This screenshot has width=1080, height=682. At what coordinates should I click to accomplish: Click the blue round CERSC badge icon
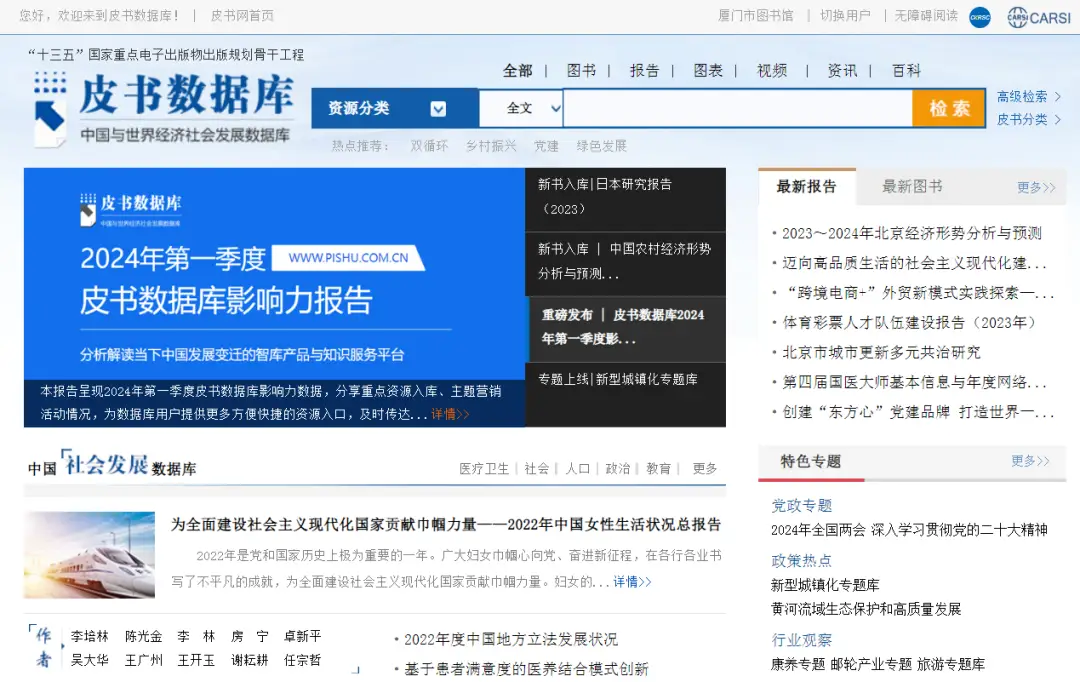pos(979,17)
